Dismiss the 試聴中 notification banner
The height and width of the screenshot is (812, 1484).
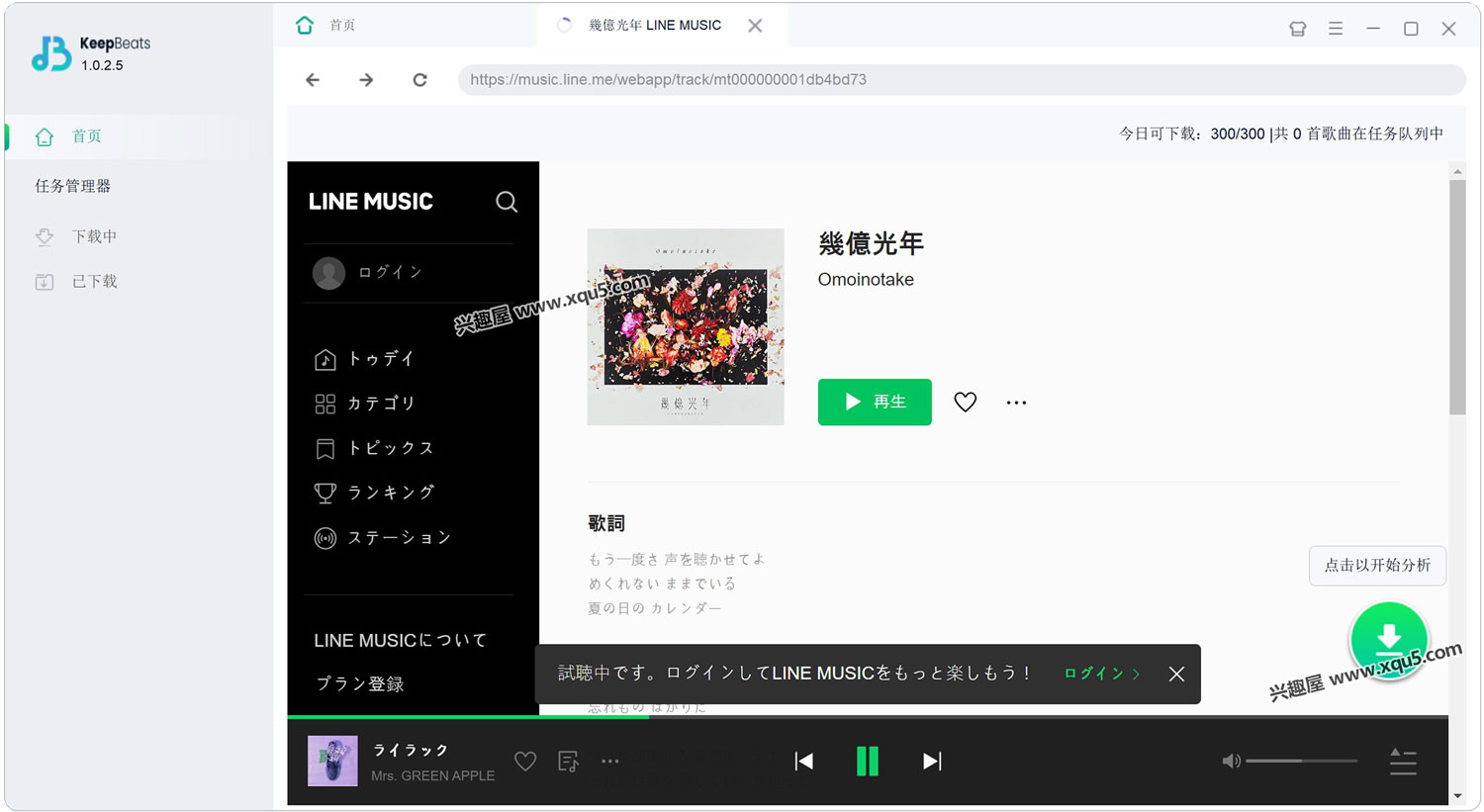[x=1176, y=675]
